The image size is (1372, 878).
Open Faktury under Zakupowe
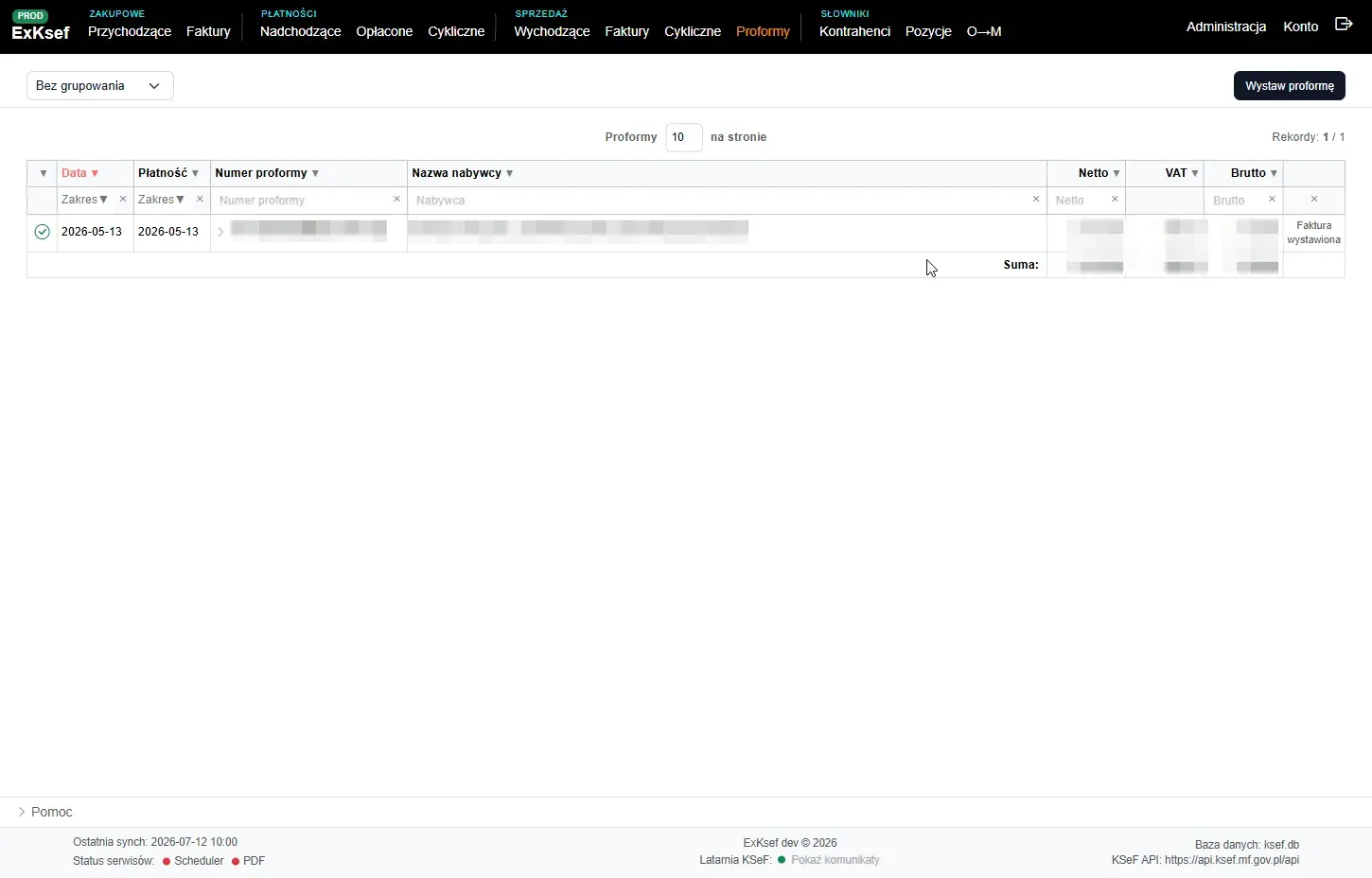[x=208, y=31]
